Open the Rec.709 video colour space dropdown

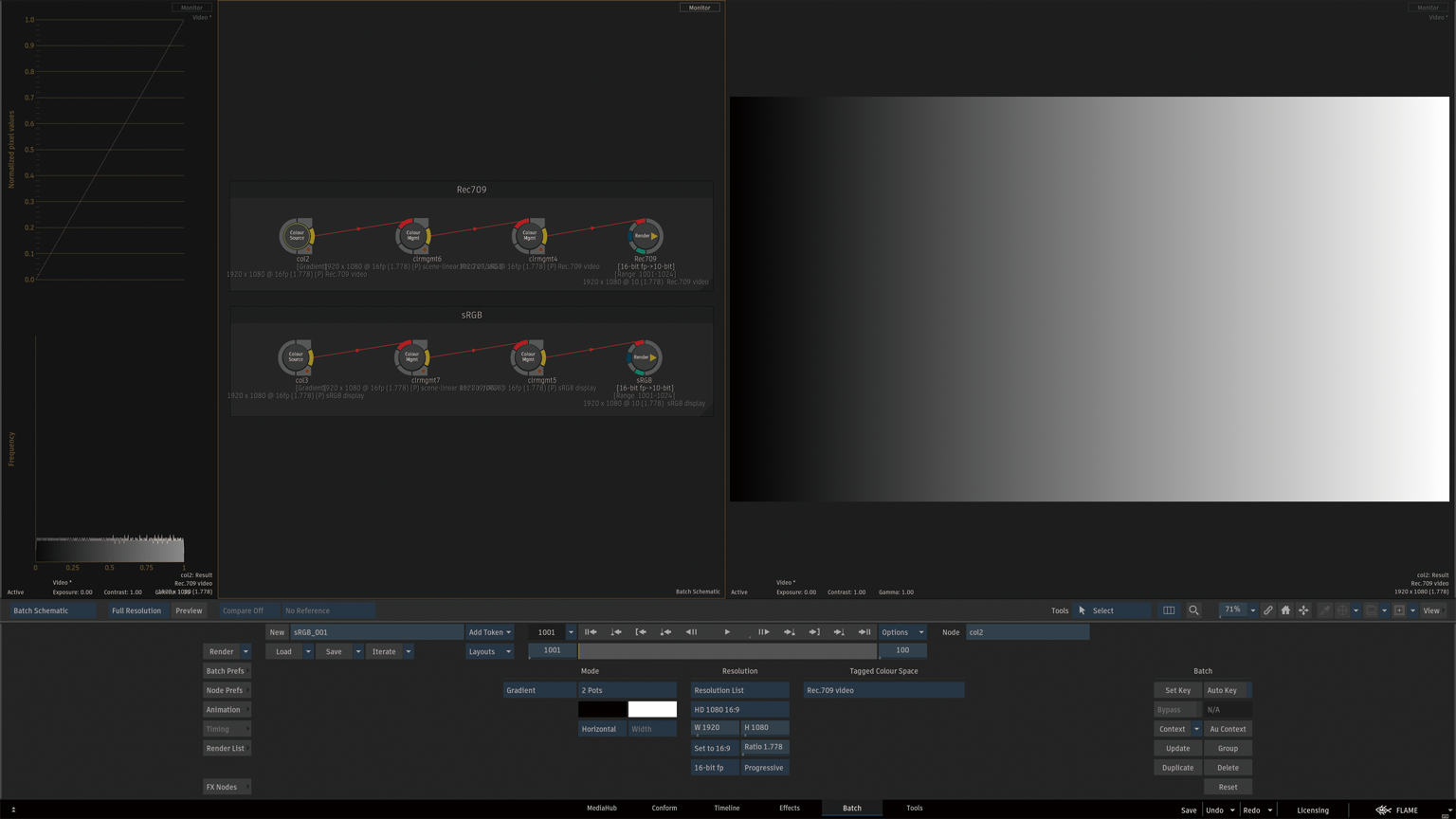(x=883, y=690)
